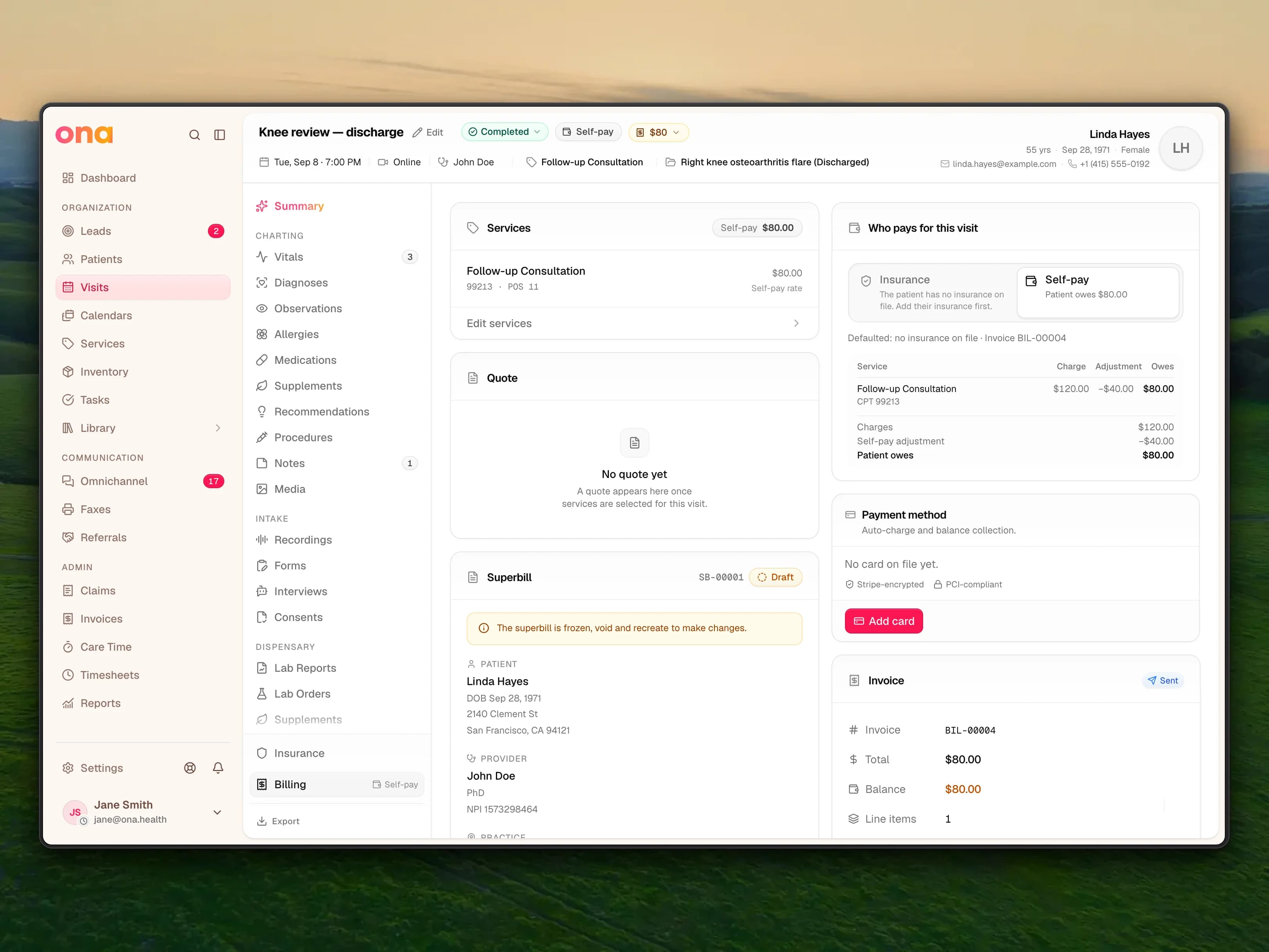
Task: Open the $80 balance dropdown
Action: tap(659, 132)
